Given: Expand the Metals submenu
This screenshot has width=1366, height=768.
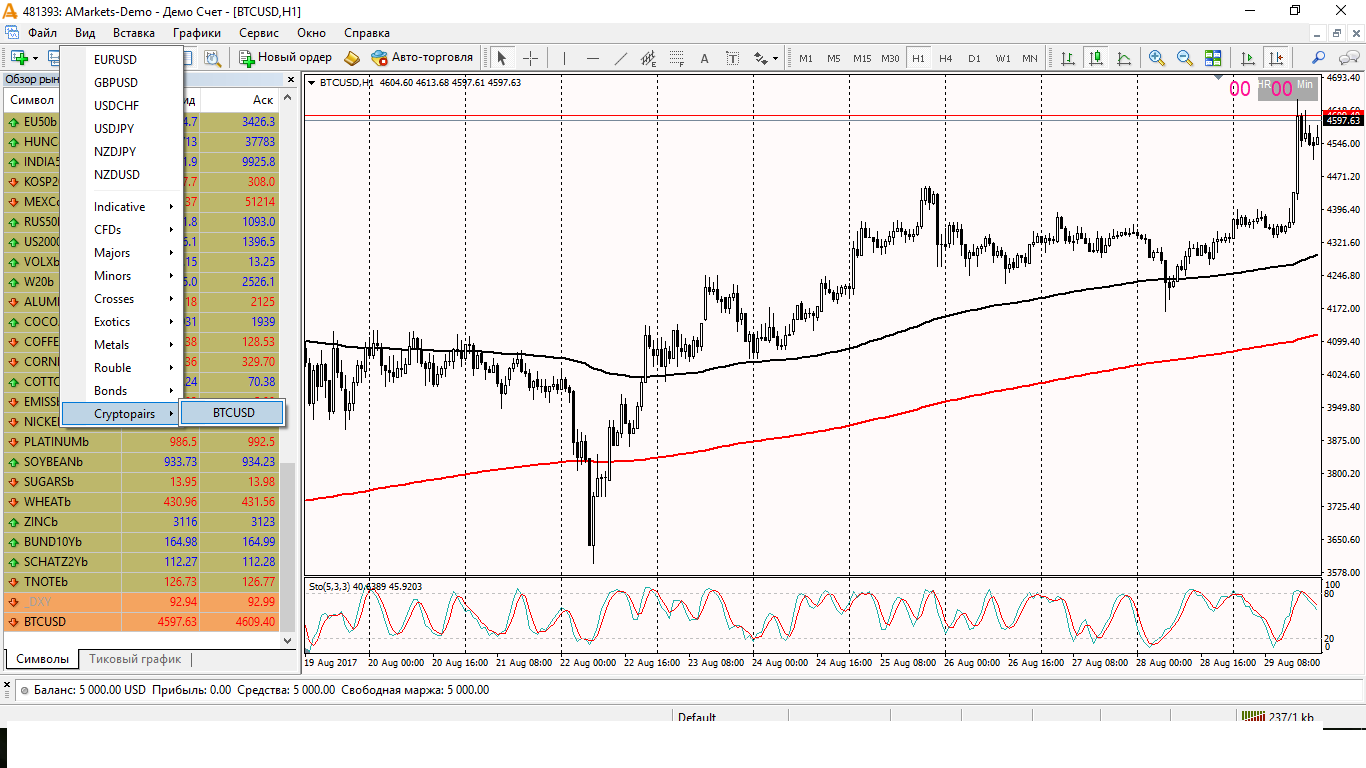Looking at the screenshot, I should point(122,345).
